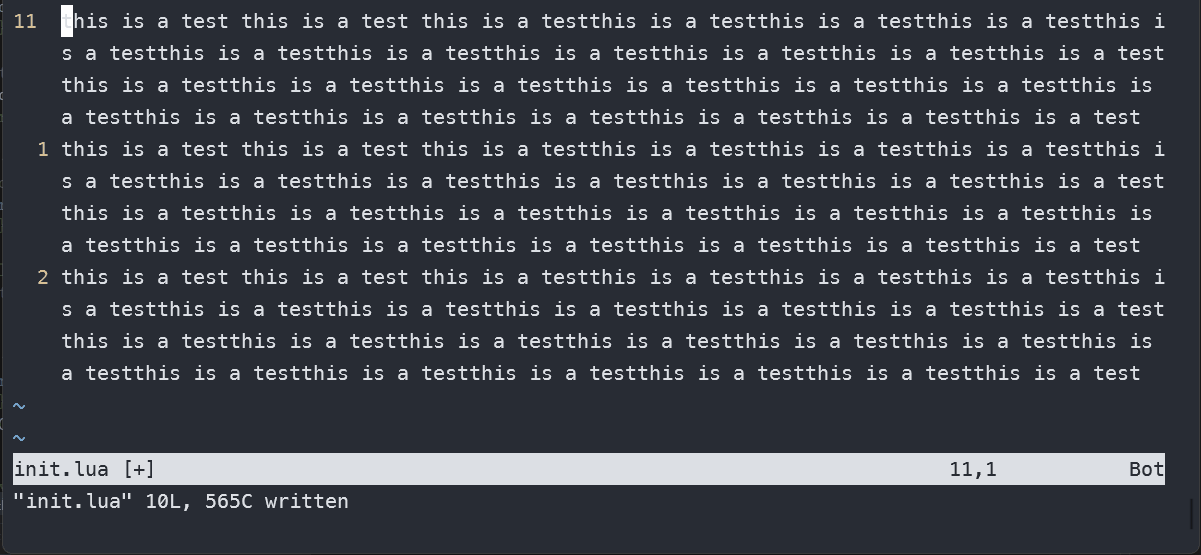Click the Bot scroll position indicator
This screenshot has height=555, width=1201.
(1147, 469)
